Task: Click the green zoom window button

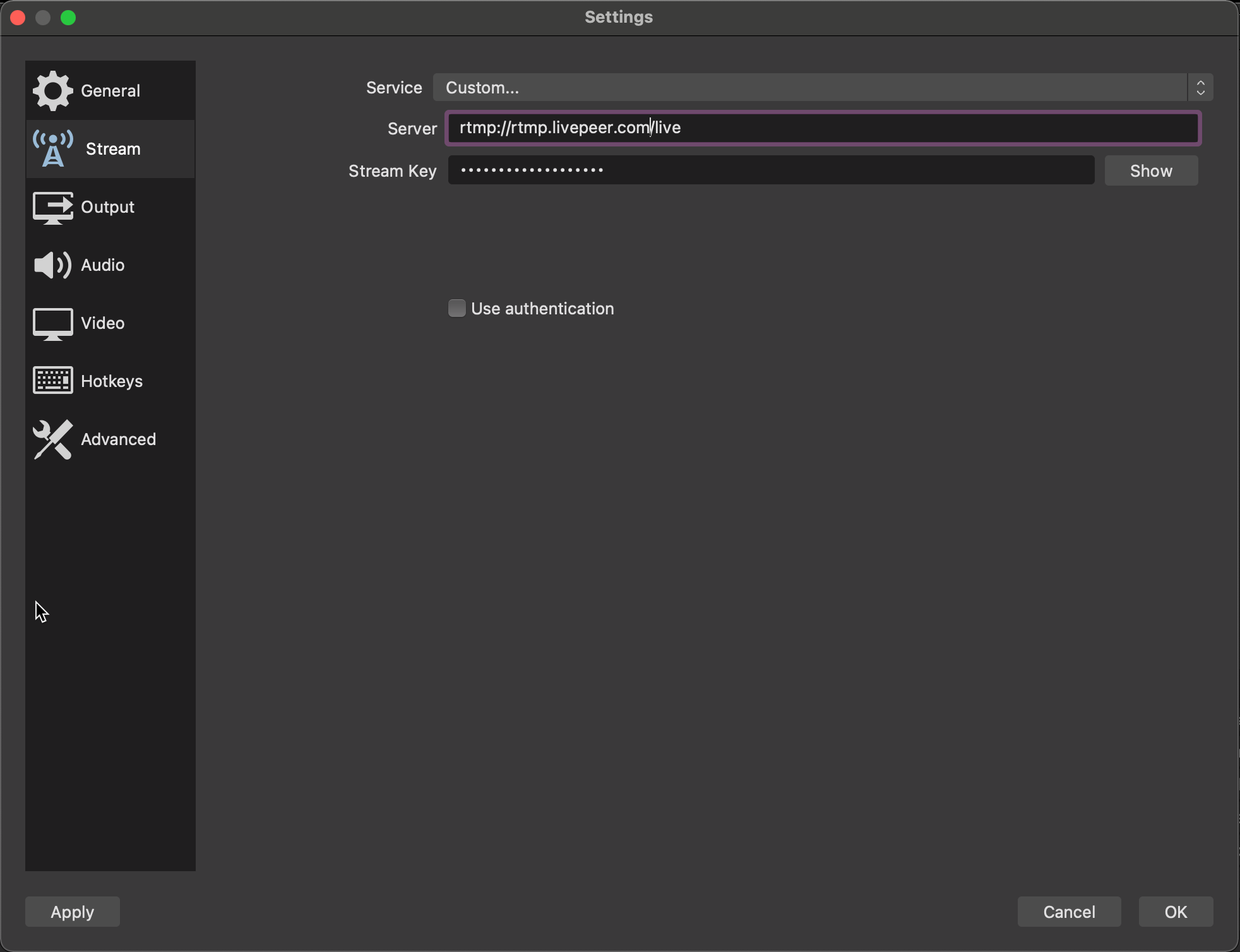Action: (x=68, y=18)
